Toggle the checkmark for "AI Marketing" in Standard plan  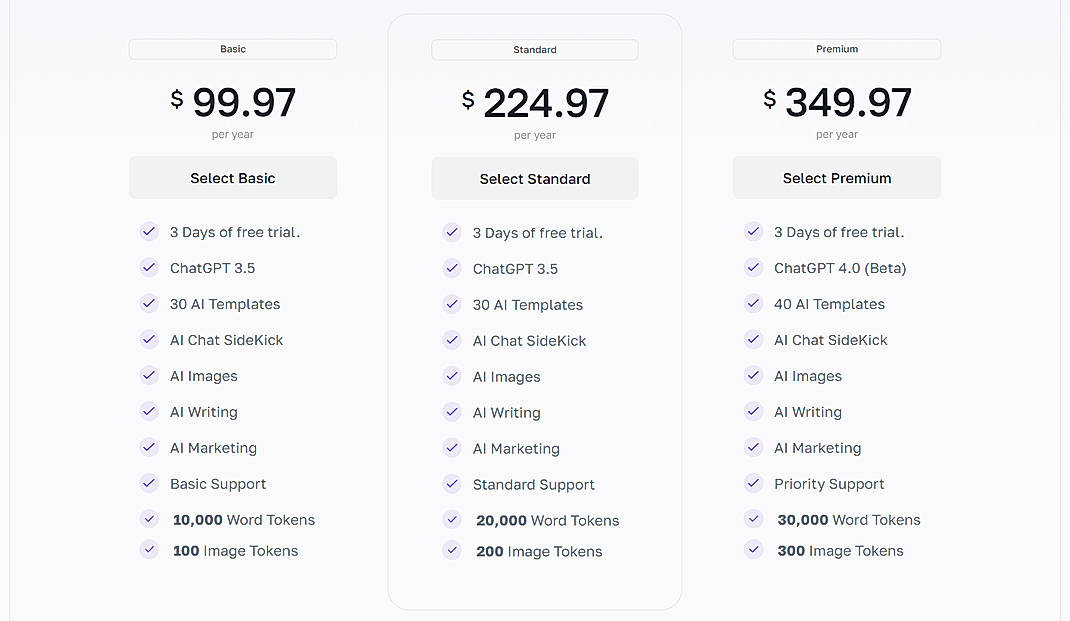click(x=452, y=449)
